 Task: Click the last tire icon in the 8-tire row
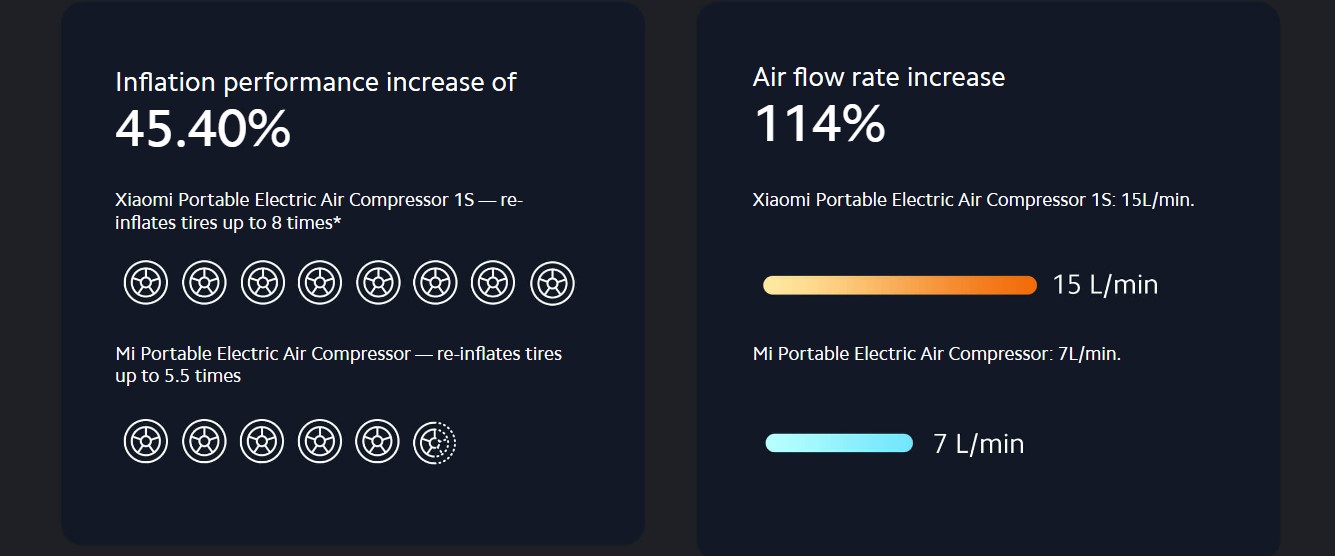point(552,283)
